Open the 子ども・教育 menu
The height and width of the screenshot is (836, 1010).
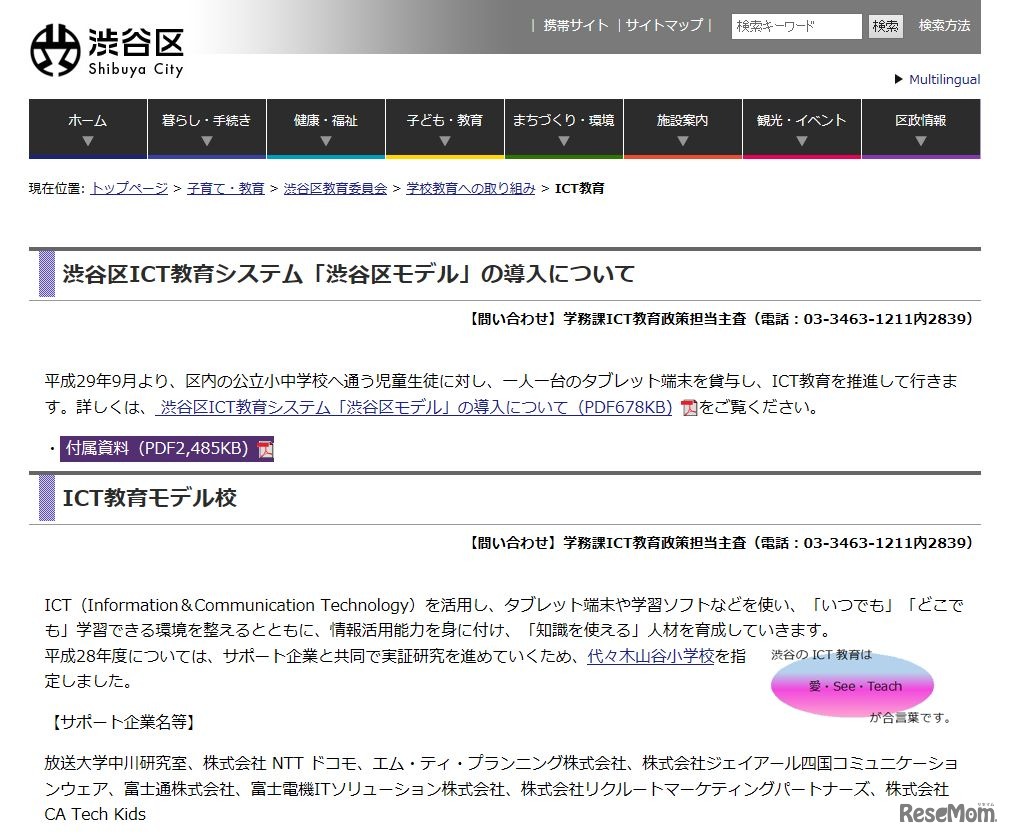pyautogui.click(x=444, y=128)
